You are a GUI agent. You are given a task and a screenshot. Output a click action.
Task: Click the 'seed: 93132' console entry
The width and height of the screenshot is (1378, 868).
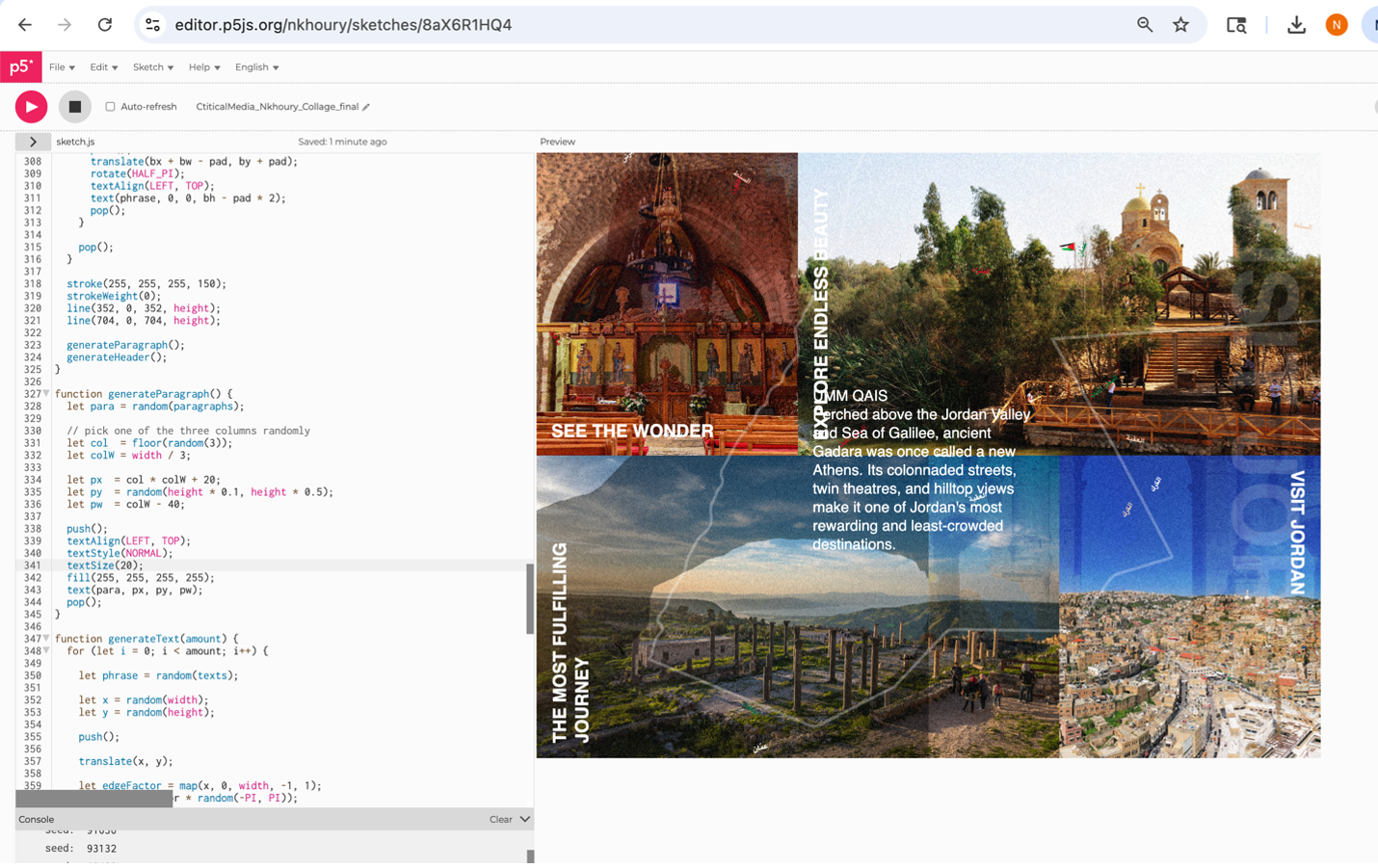click(x=81, y=849)
